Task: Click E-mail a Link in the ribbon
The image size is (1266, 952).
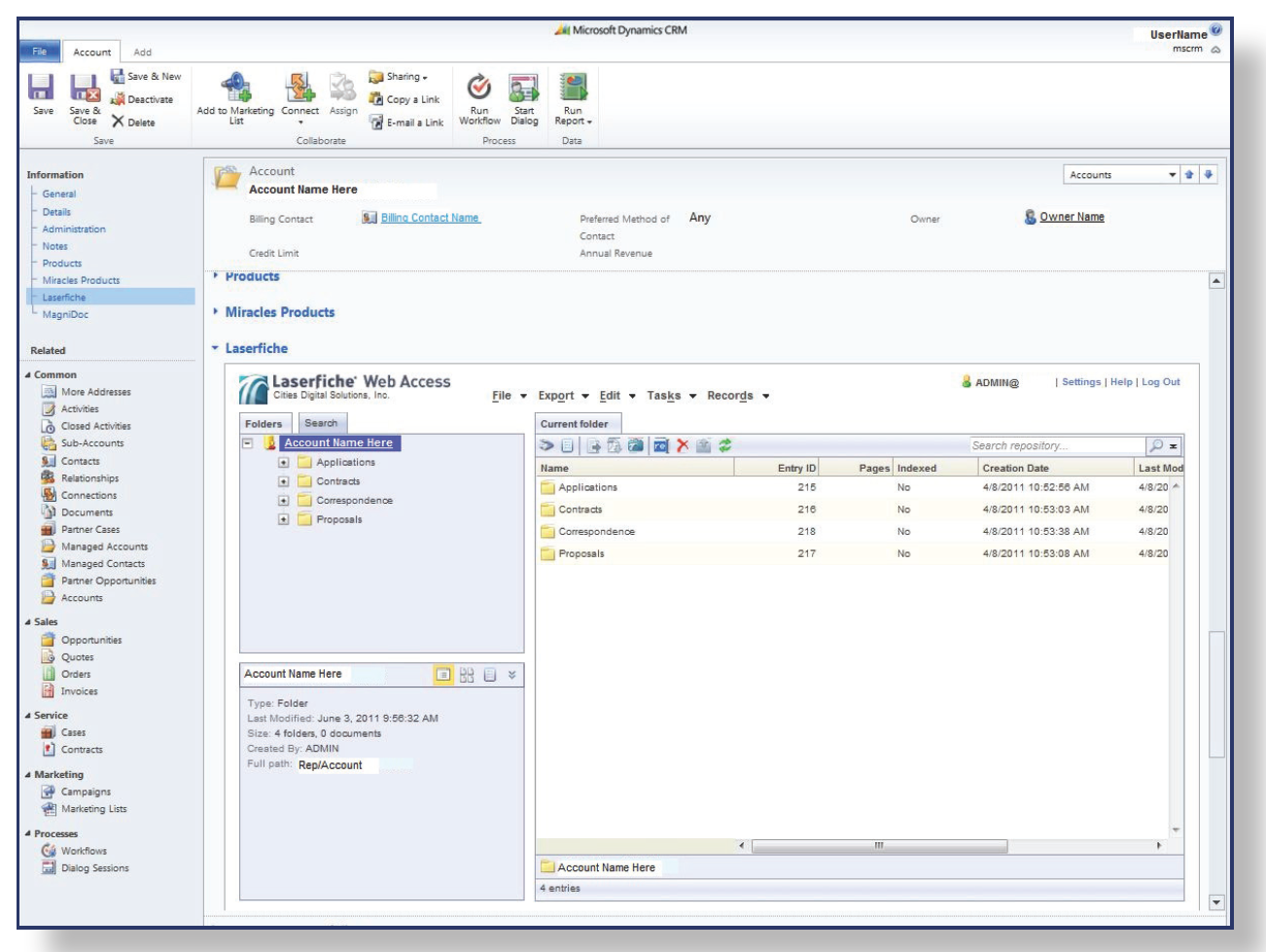Action: coord(405,123)
